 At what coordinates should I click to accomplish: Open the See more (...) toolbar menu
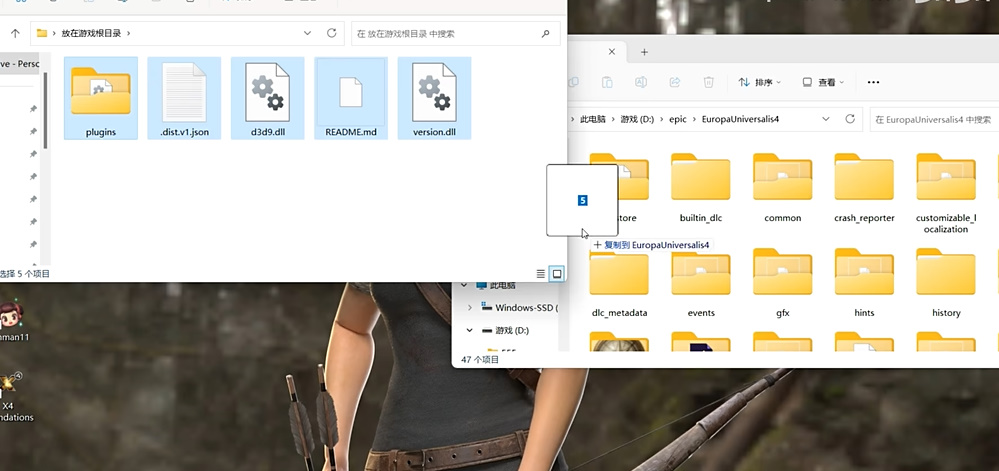[x=873, y=82]
